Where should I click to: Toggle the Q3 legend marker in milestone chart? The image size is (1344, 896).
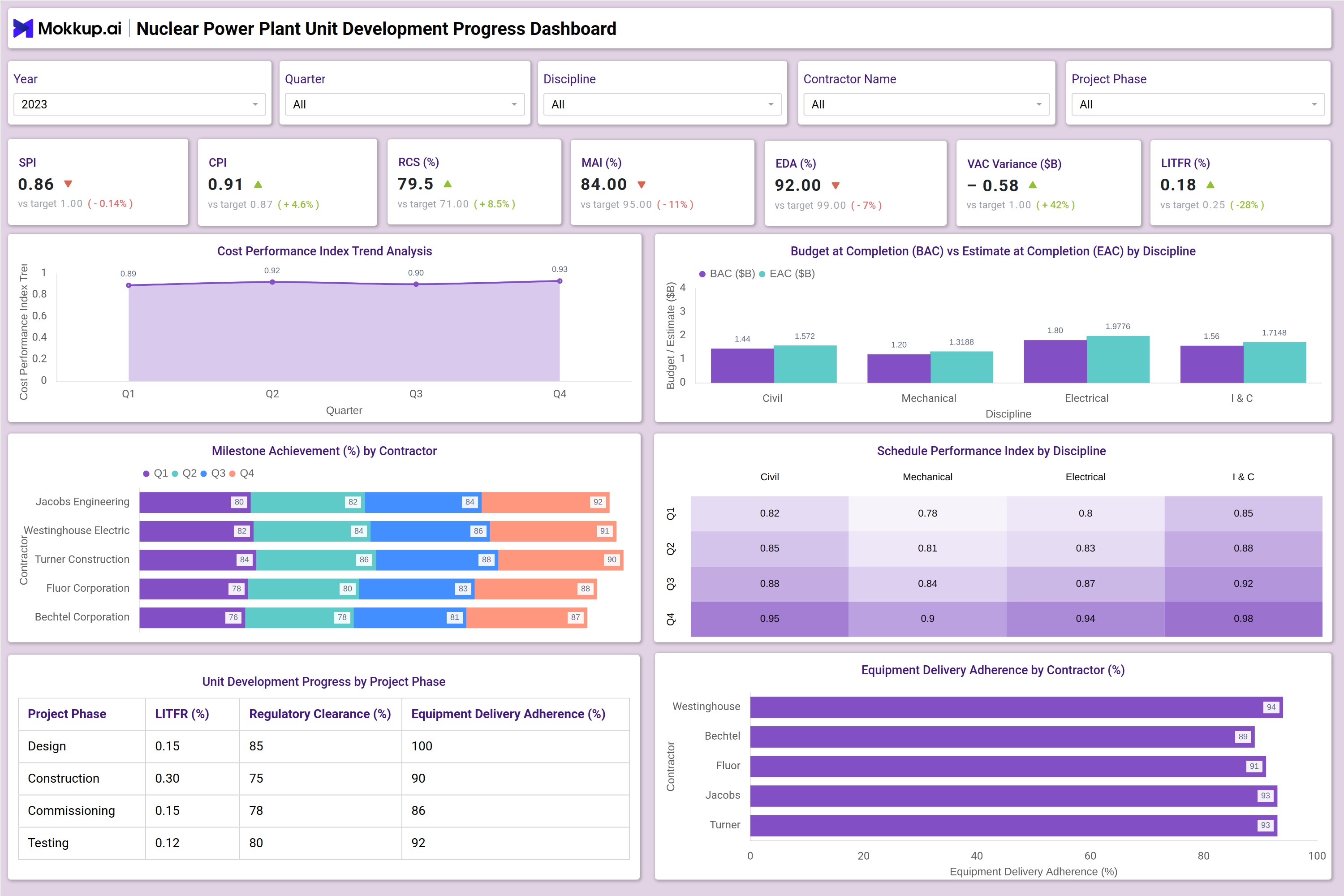pyautogui.click(x=203, y=474)
